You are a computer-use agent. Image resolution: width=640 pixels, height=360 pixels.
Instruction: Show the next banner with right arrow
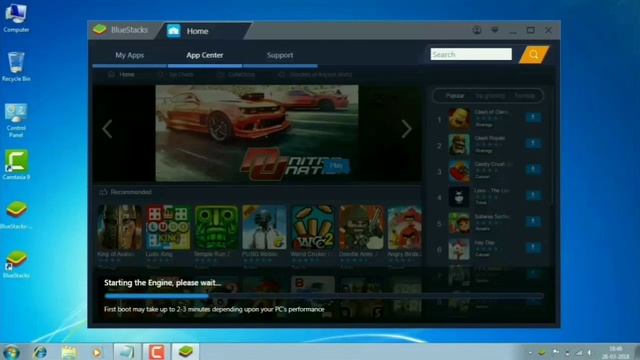[x=406, y=129]
